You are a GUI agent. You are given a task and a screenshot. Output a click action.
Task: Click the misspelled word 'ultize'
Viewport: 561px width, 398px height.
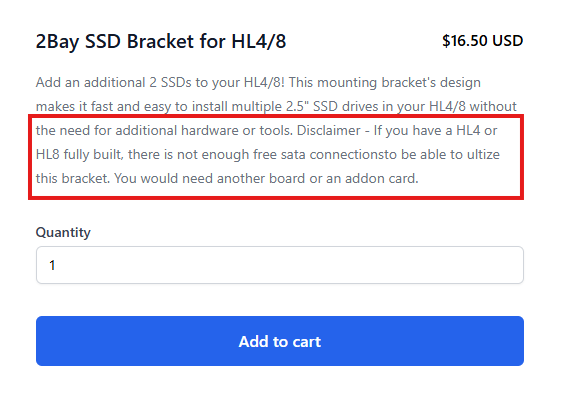483,155
